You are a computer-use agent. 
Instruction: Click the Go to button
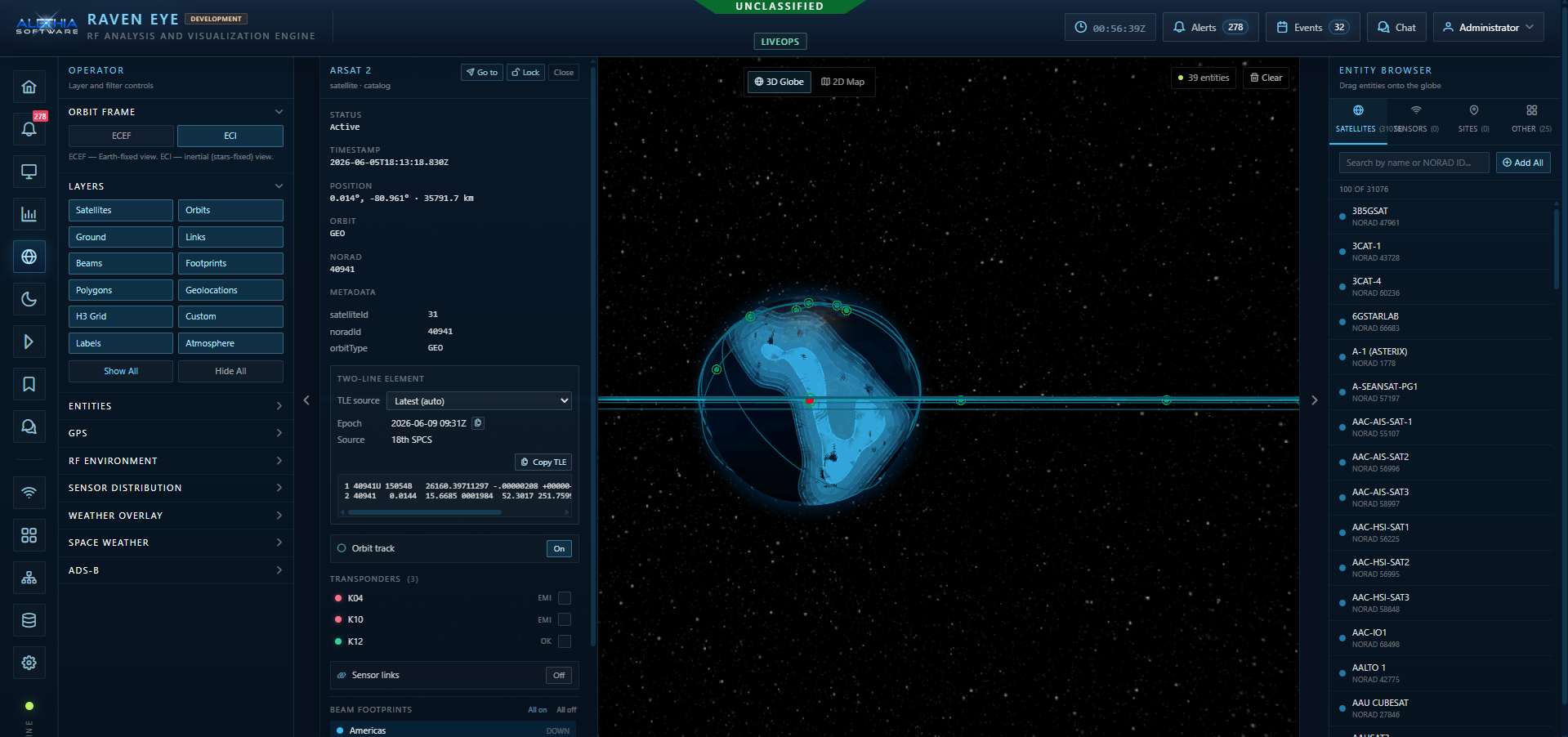pos(482,73)
